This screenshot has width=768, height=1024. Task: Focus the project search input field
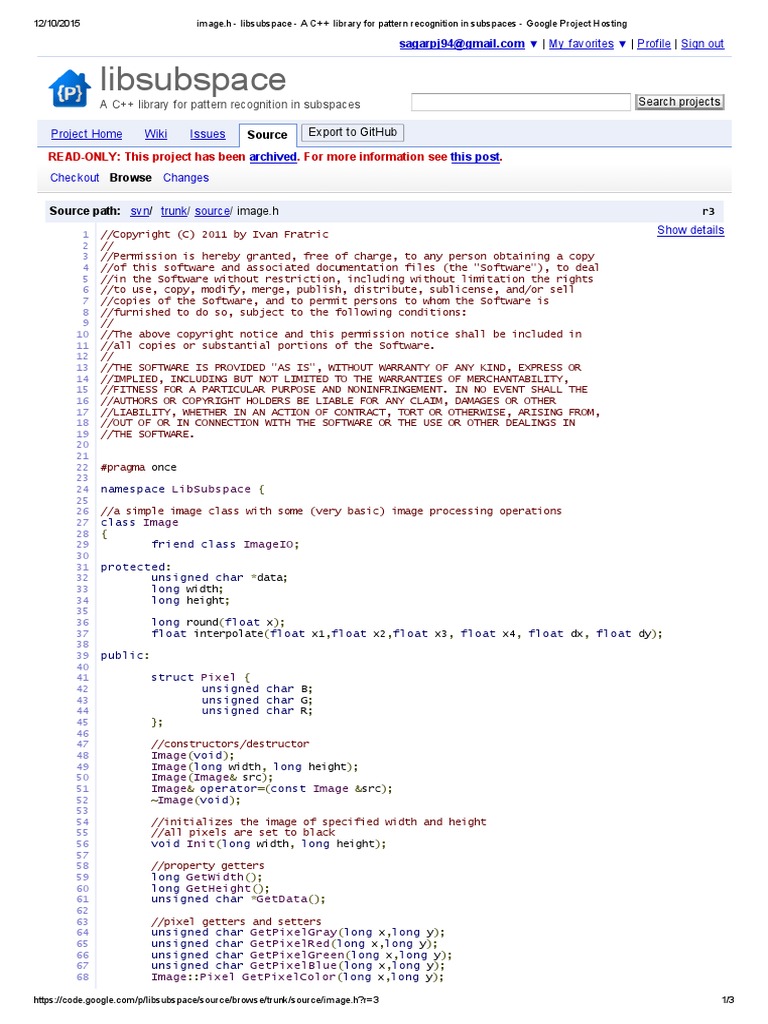pyautogui.click(x=520, y=102)
